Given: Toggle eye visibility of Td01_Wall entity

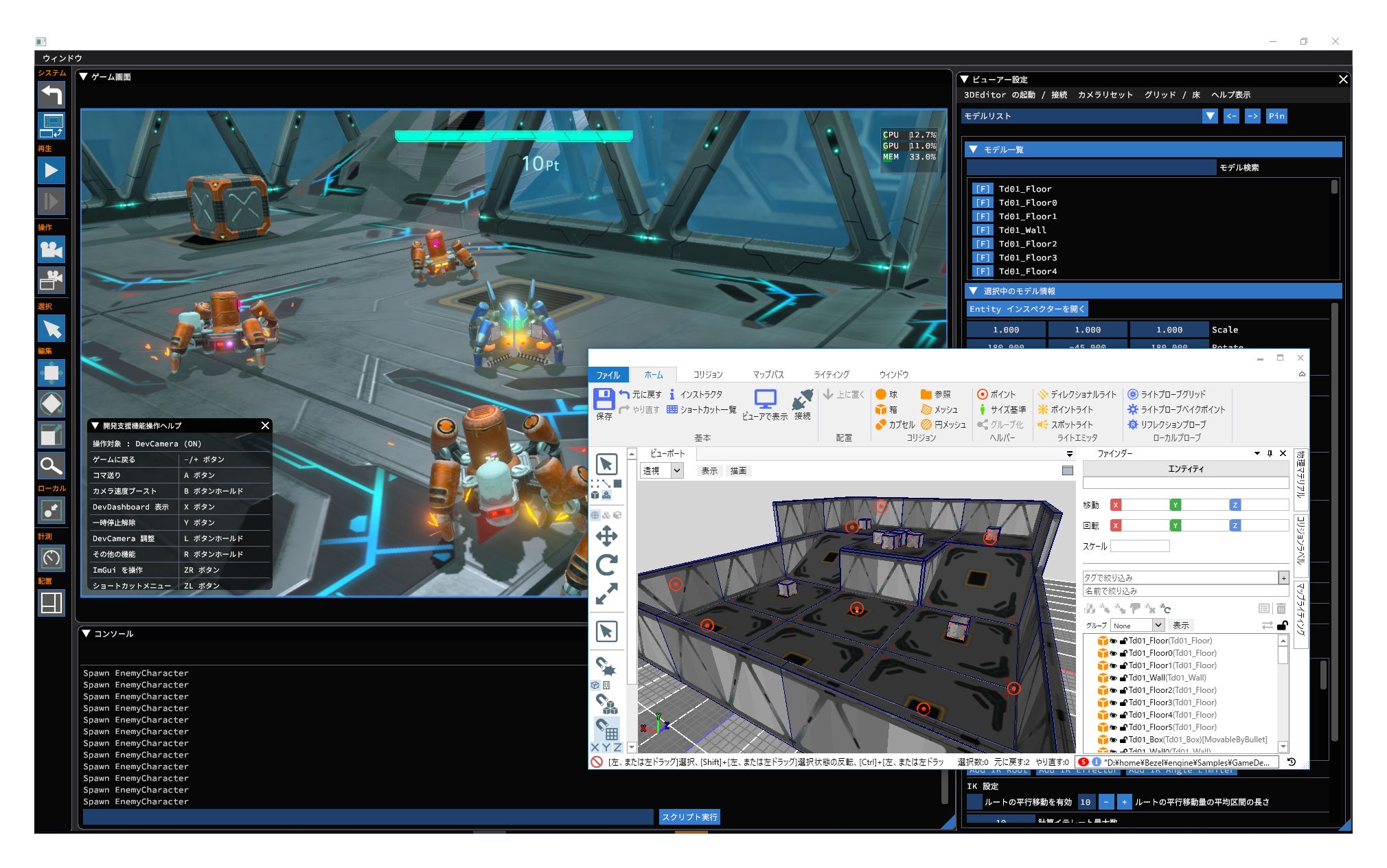Looking at the screenshot, I should (1113, 678).
